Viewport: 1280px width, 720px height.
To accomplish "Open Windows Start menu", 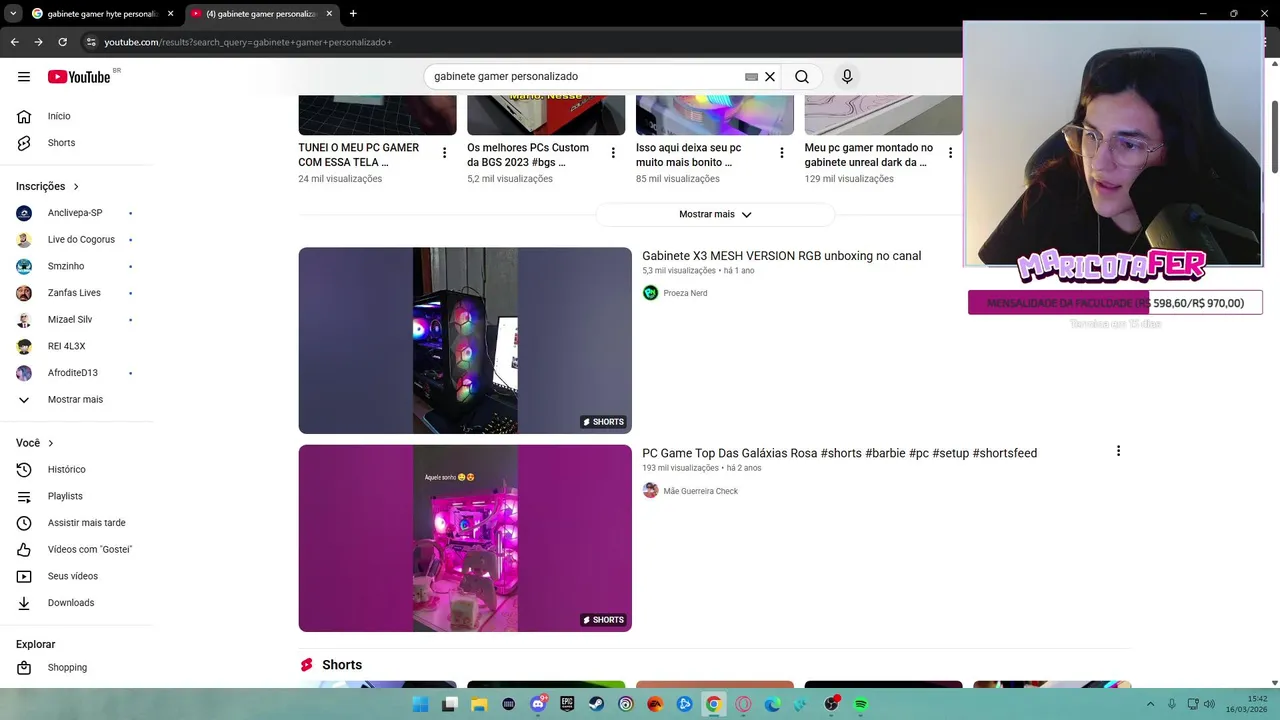I will coord(421,704).
